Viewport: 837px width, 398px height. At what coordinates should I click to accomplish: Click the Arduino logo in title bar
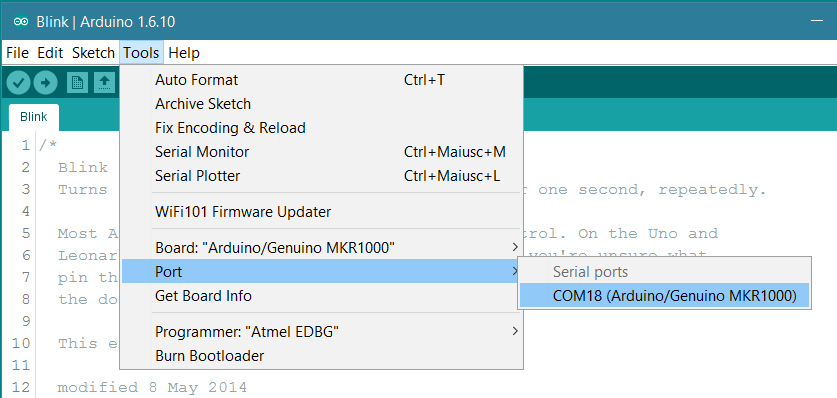[21, 22]
